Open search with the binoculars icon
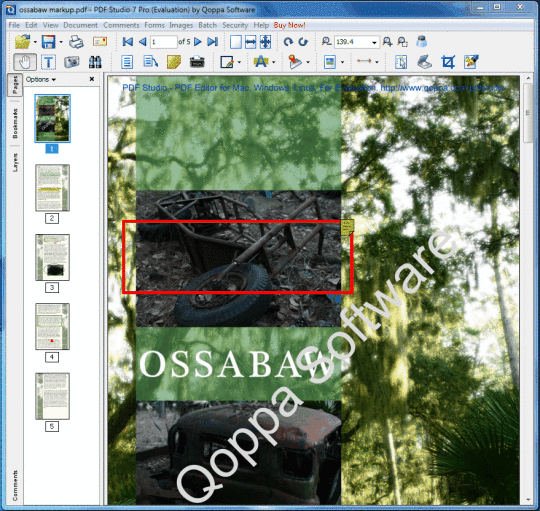 95,62
